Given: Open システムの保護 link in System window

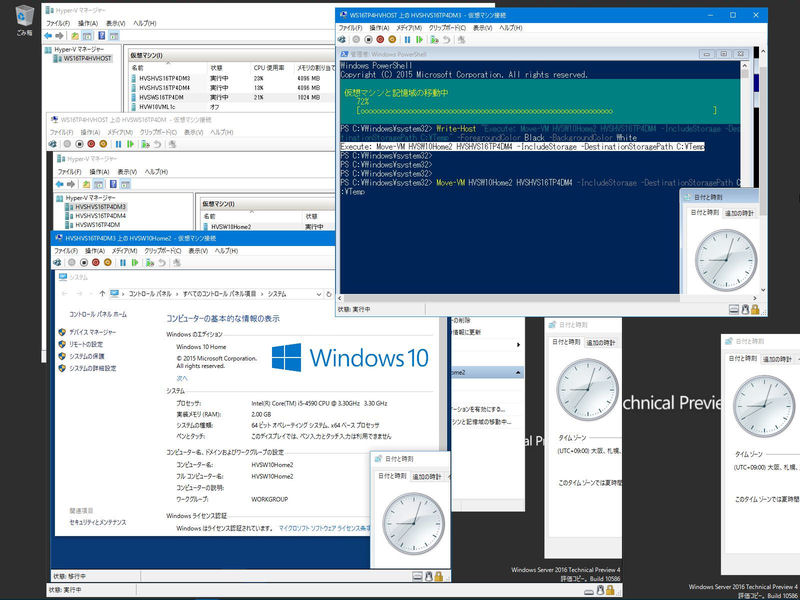Looking at the screenshot, I should 87,356.
